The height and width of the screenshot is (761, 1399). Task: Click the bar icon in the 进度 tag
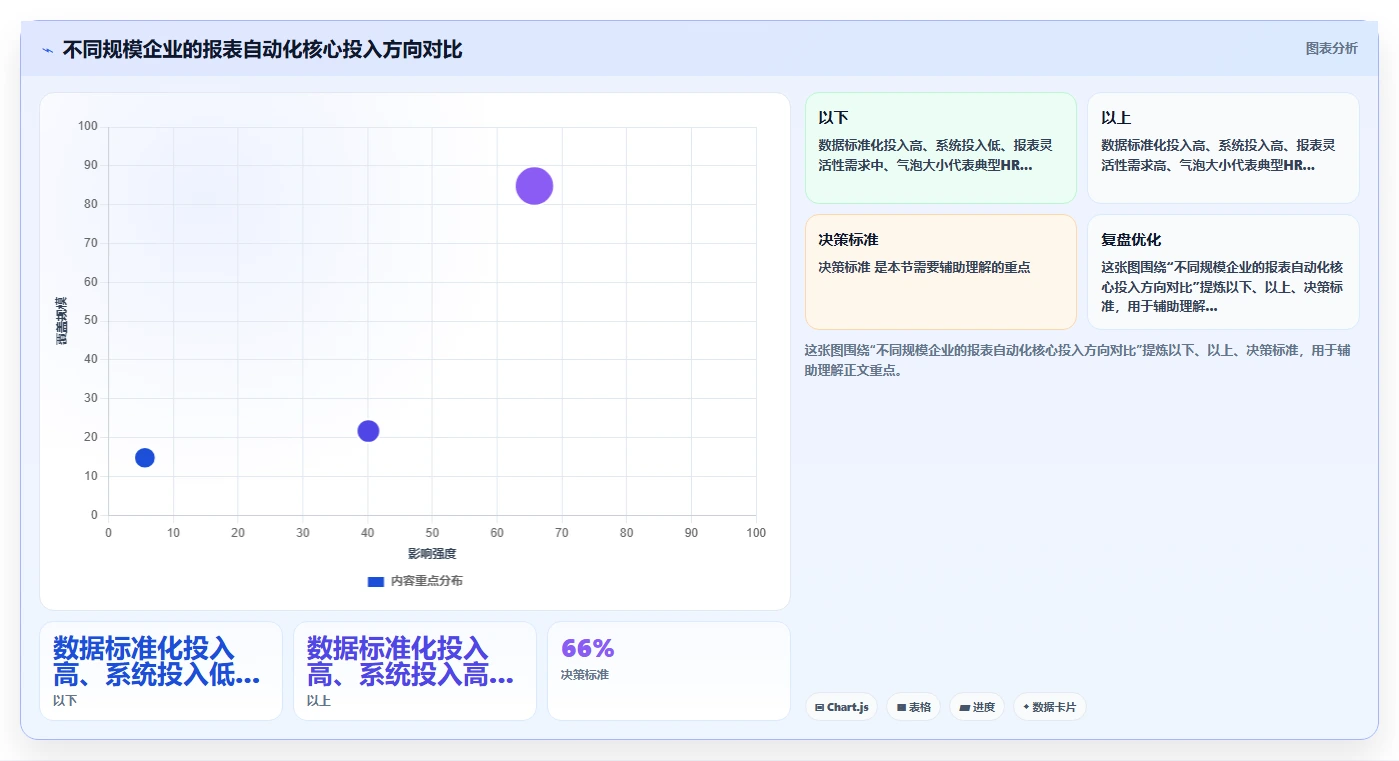click(964, 707)
